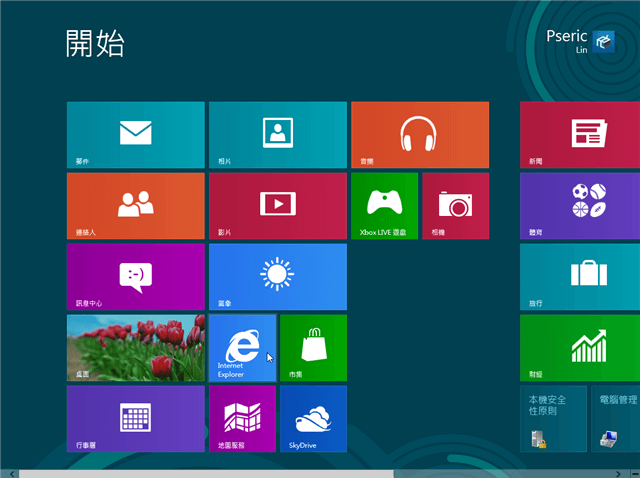Screen dimensions: 640x478
Task: Click the Pseric Lin user account picture
Action: [604, 42]
